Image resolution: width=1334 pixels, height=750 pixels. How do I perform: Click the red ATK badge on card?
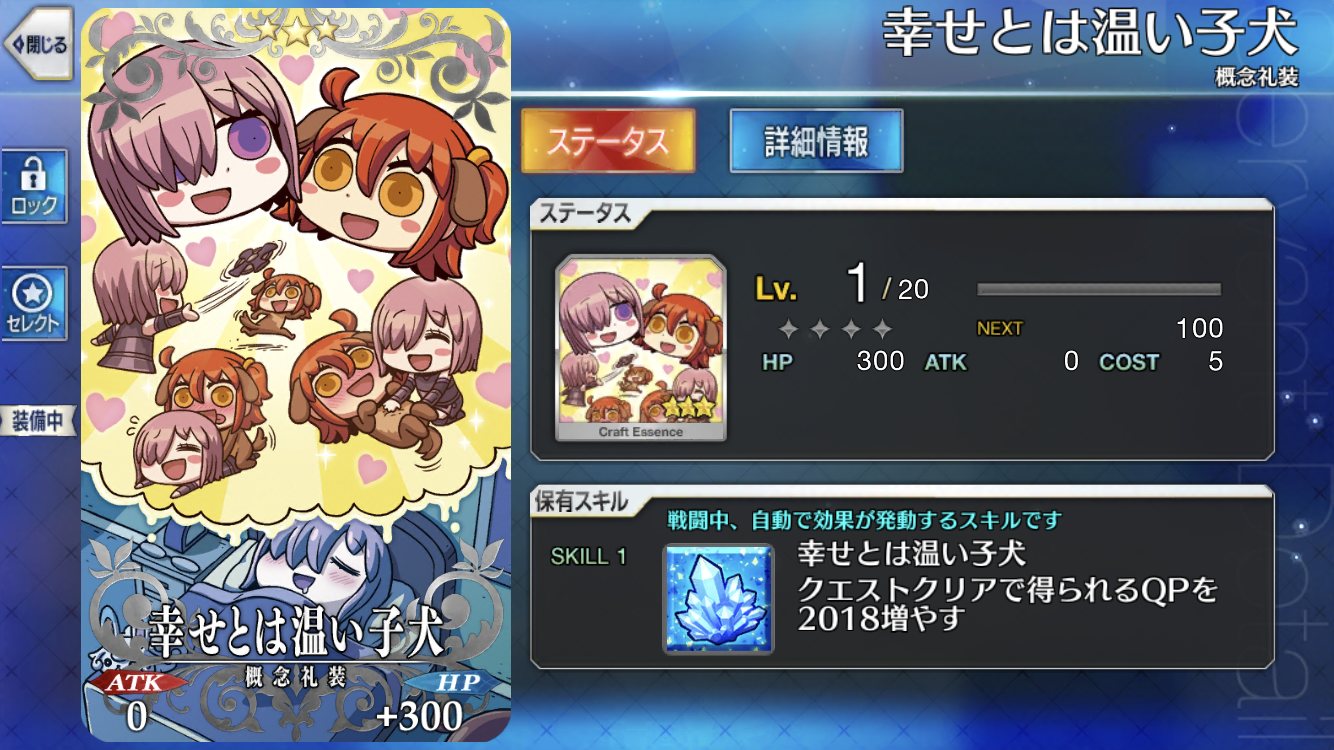click(137, 683)
